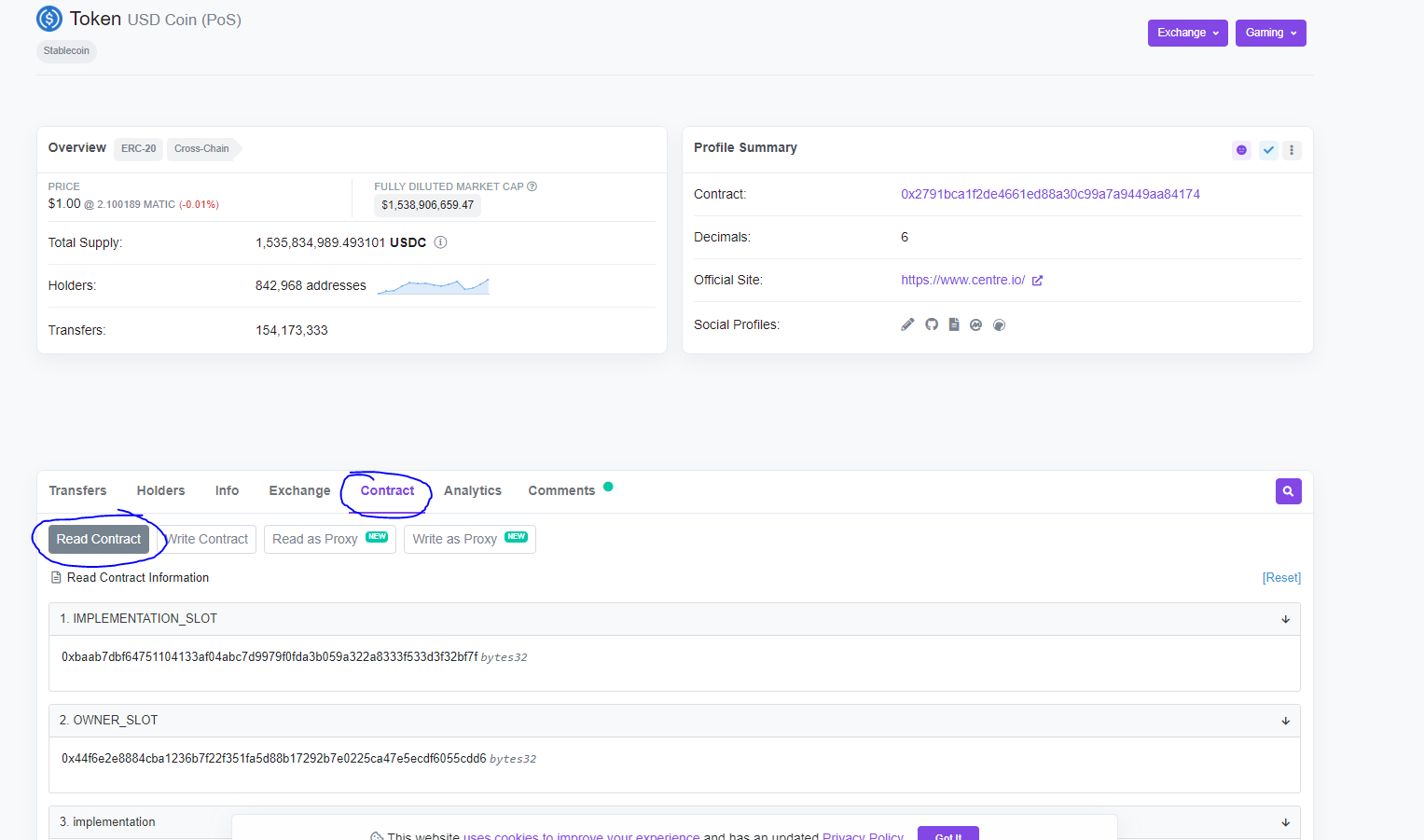Image resolution: width=1424 pixels, height=840 pixels.
Task: Click the holders sparkline chart
Action: click(434, 285)
